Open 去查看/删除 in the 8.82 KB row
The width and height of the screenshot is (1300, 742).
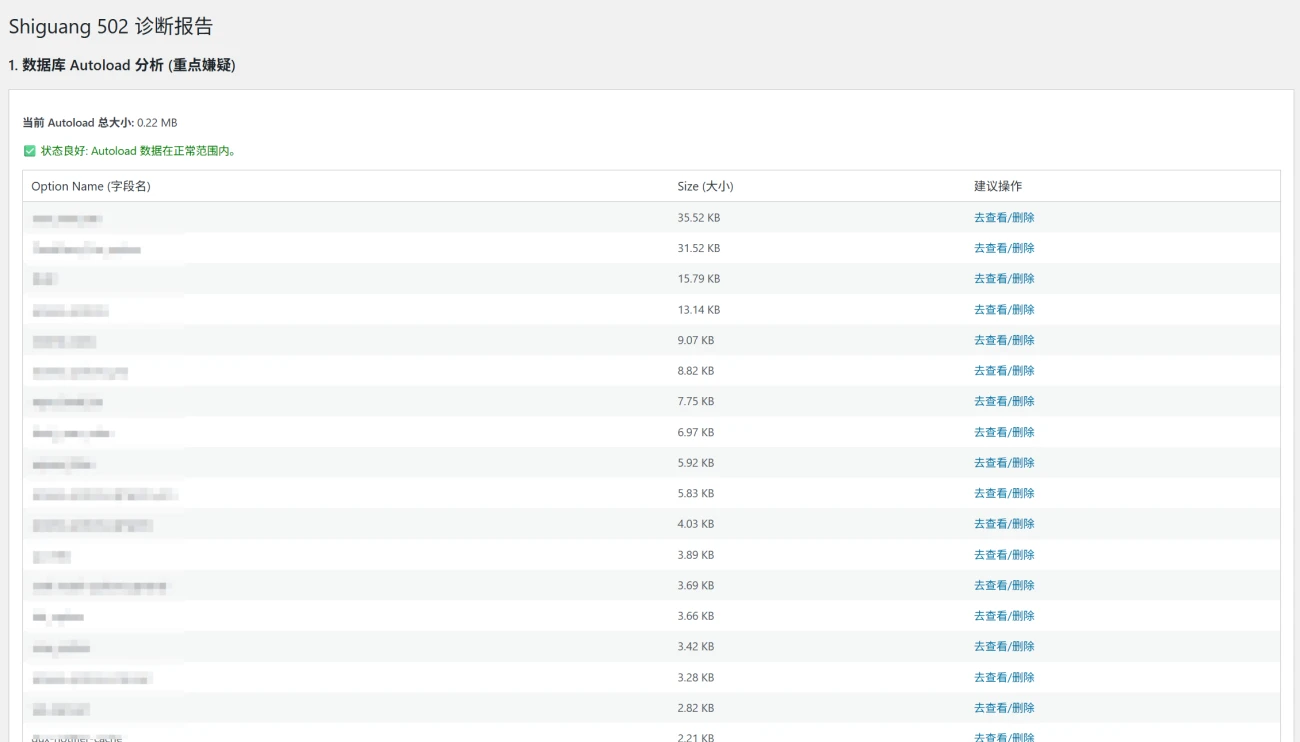point(1004,371)
